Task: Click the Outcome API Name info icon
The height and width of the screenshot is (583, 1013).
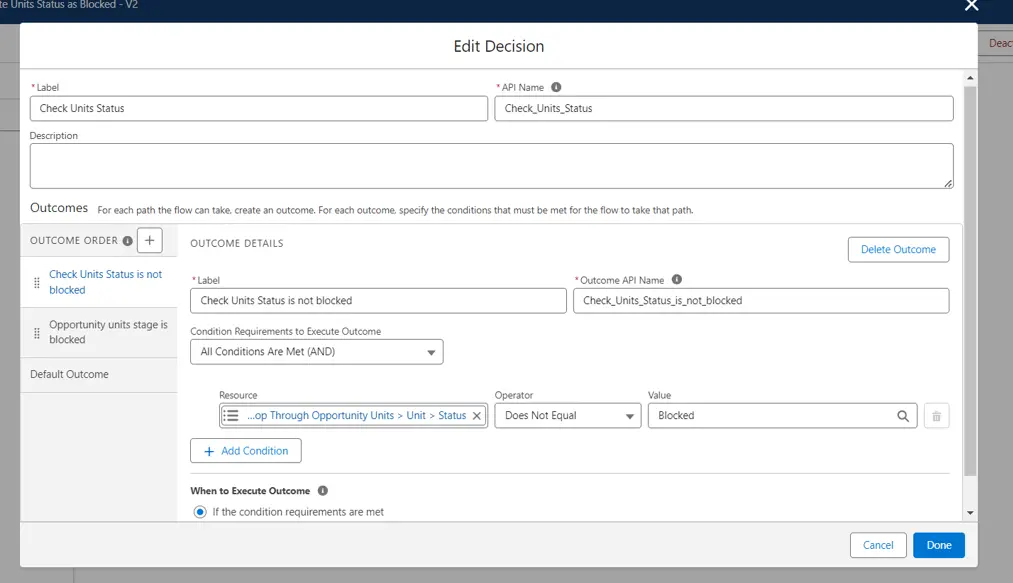Action: tap(677, 280)
